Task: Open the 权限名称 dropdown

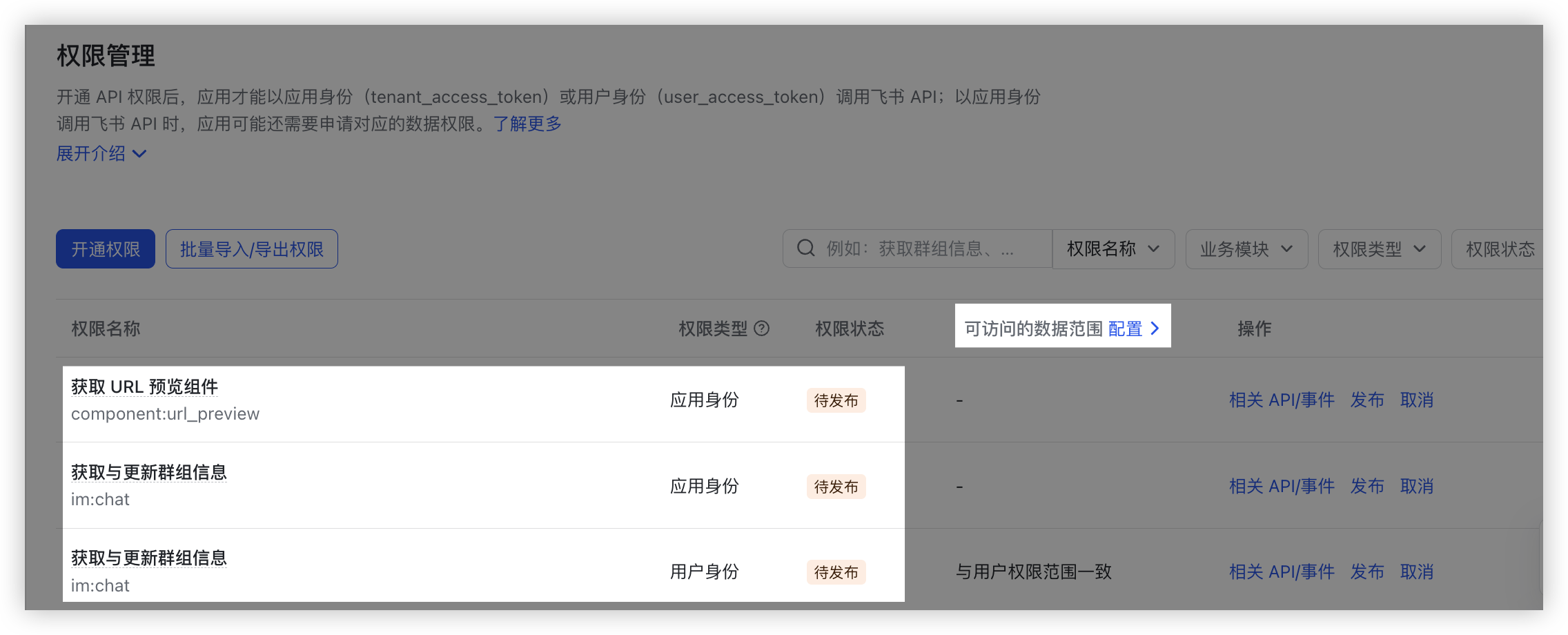Action: pyautogui.click(x=1113, y=249)
